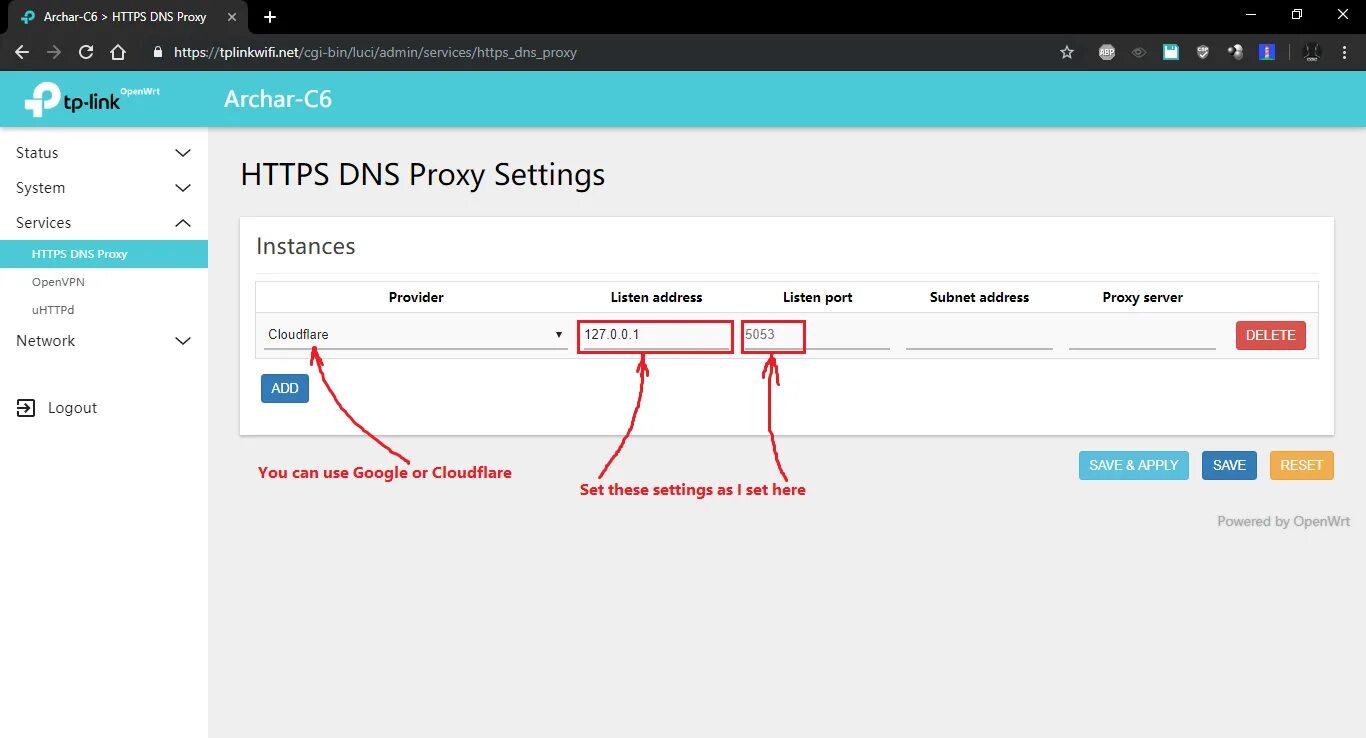Image resolution: width=1366 pixels, height=738 pixels.
Task: Open the grey spheres extension
Action: [x=1235, y=52]
